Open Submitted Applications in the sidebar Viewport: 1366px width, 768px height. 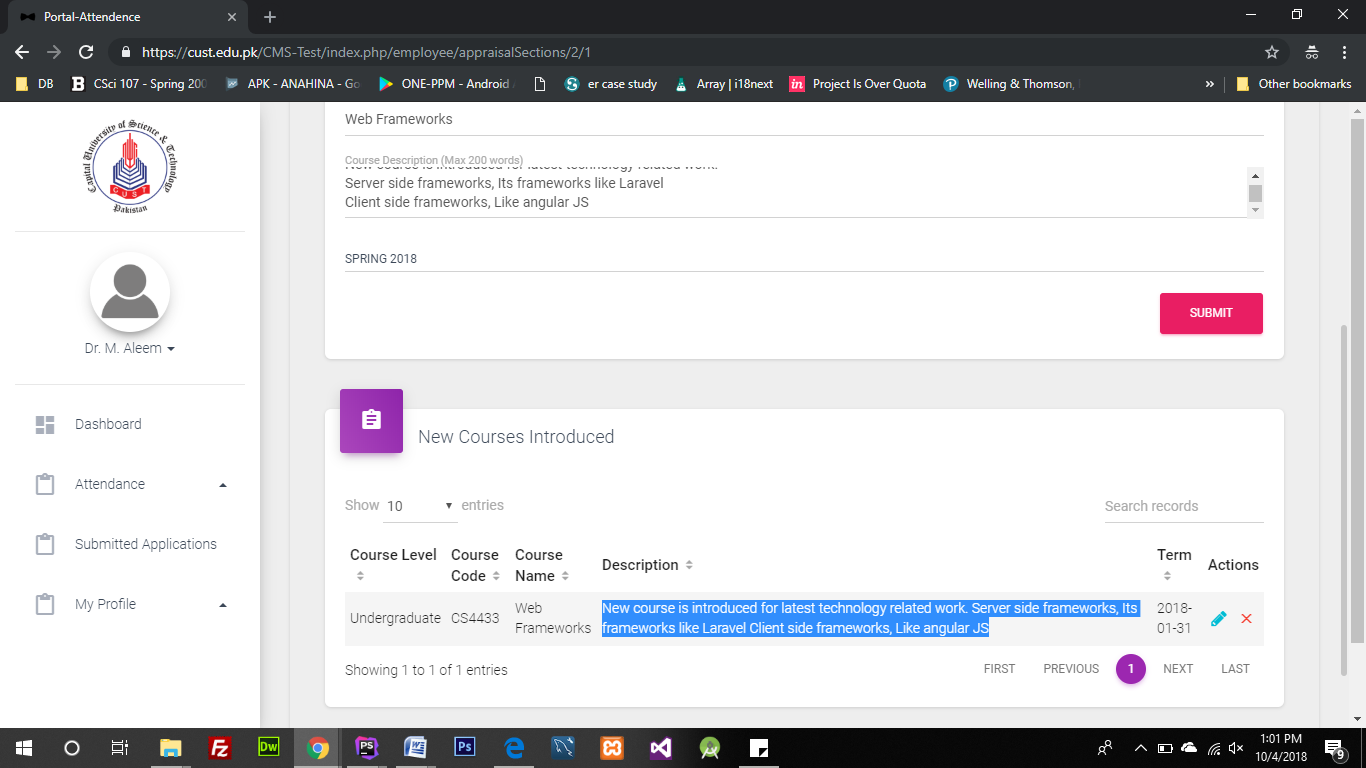click(145, 544)
